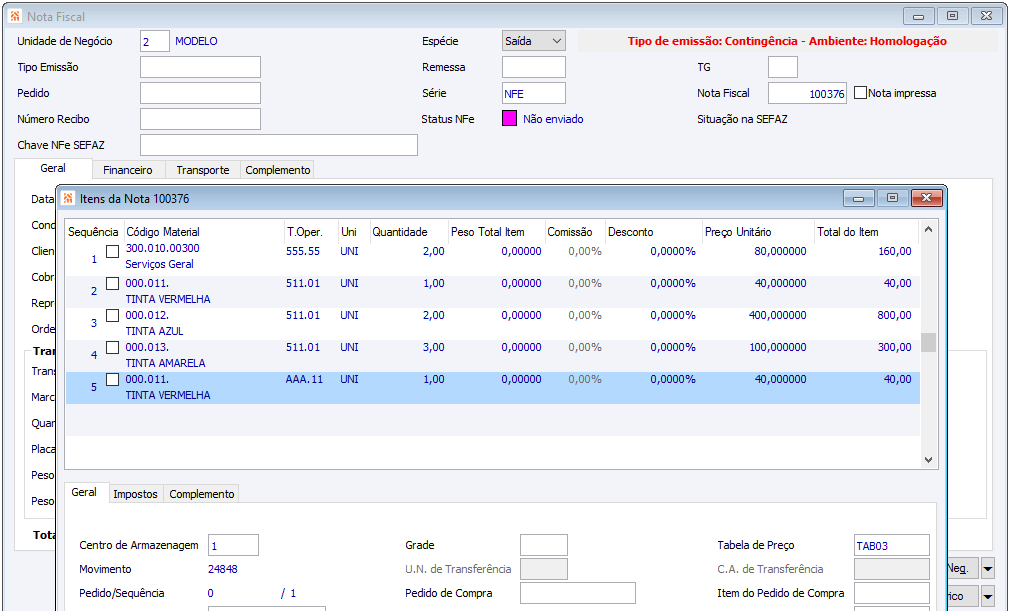Click the Total do Item column header
This screenshot has height=611, width=1011.
pos(847,232)
